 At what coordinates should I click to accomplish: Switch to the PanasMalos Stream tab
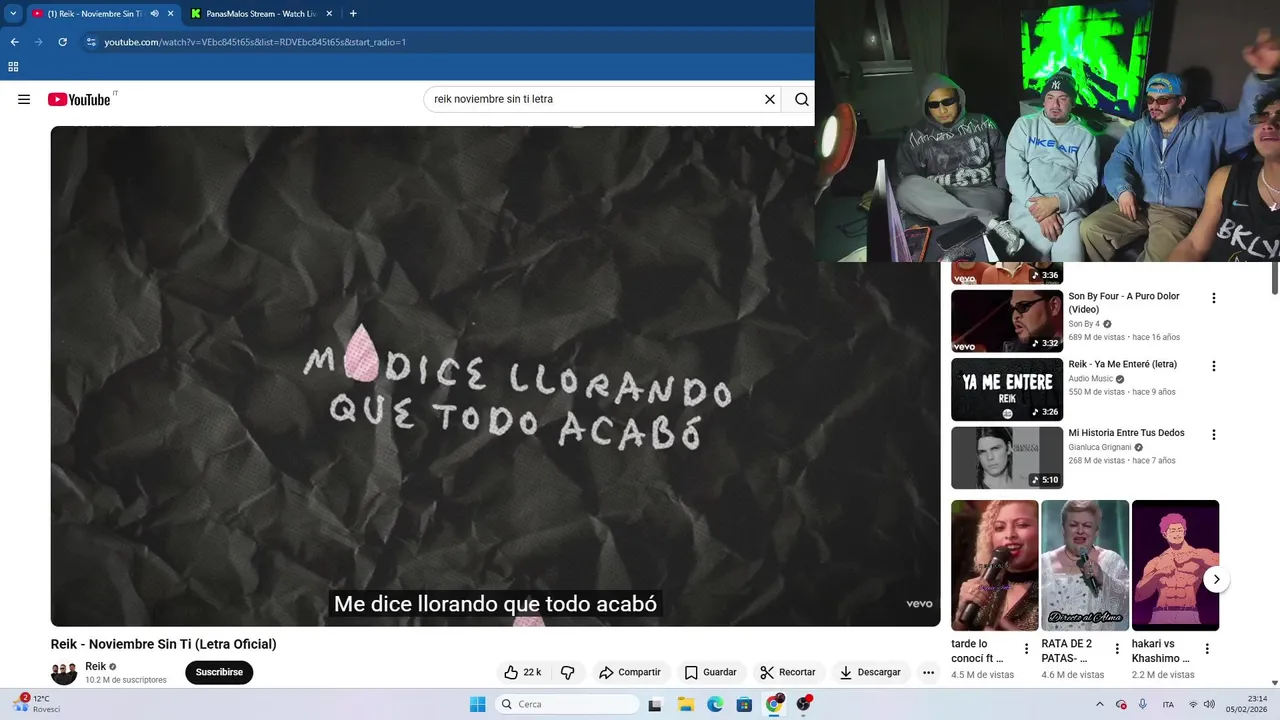(260, 14)
